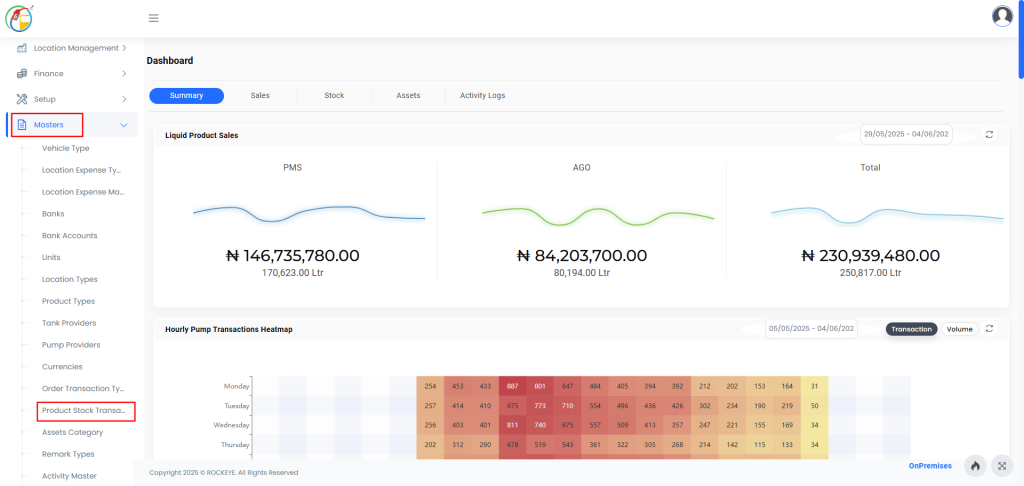Screen dimensions: 1024x486
Task: Open the Activity Logs tab
Action: 482,96
